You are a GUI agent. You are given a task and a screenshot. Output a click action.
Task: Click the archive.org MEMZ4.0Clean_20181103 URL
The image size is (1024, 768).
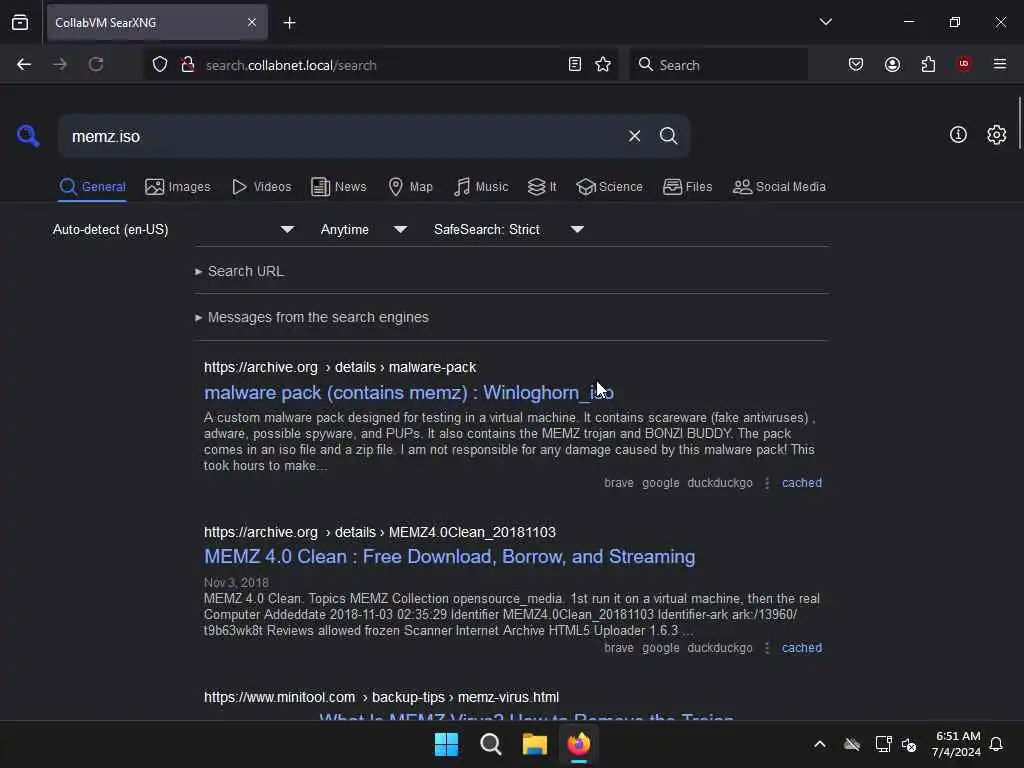coord(379,532)
